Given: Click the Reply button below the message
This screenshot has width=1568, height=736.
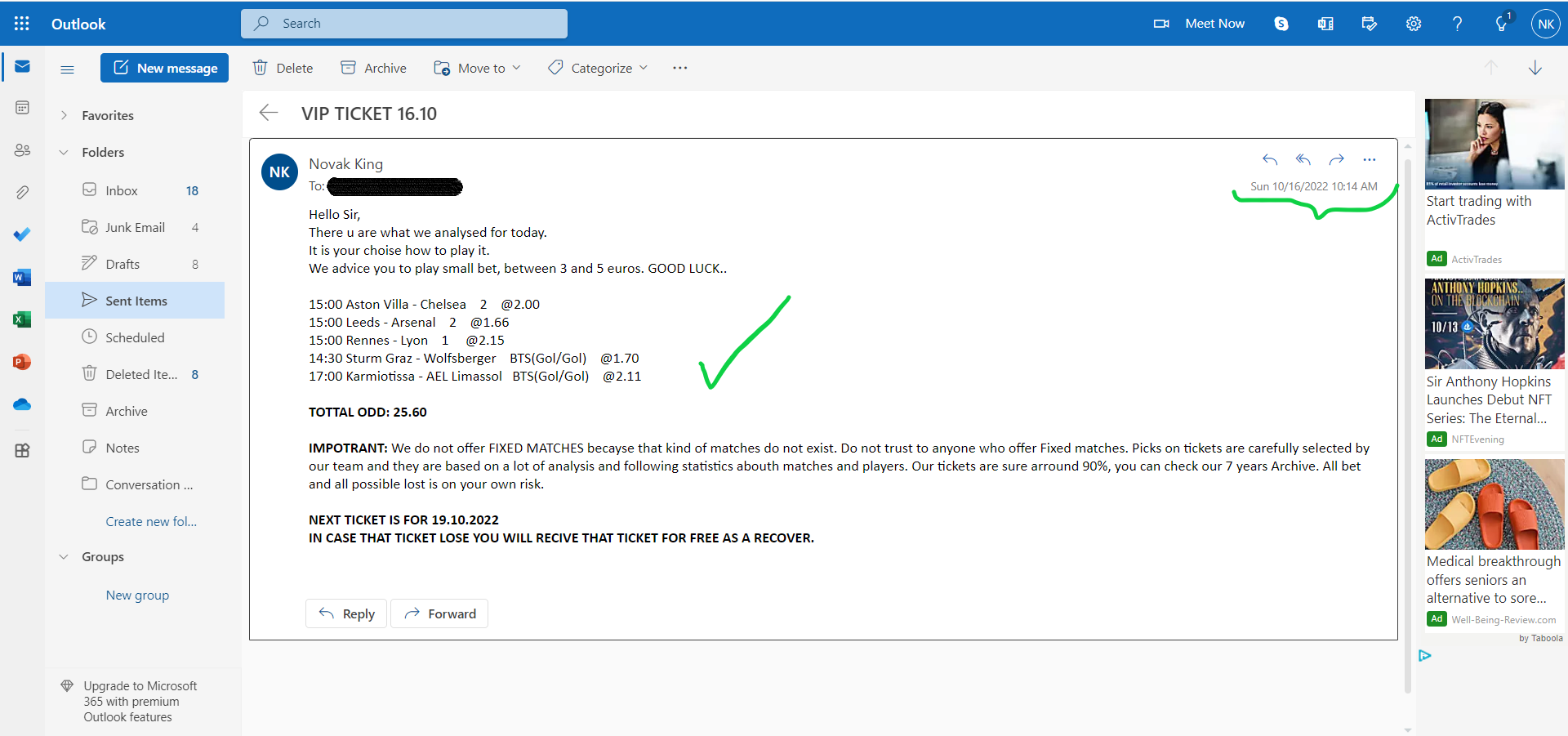Looking at the screenshot, I should 347,613.
